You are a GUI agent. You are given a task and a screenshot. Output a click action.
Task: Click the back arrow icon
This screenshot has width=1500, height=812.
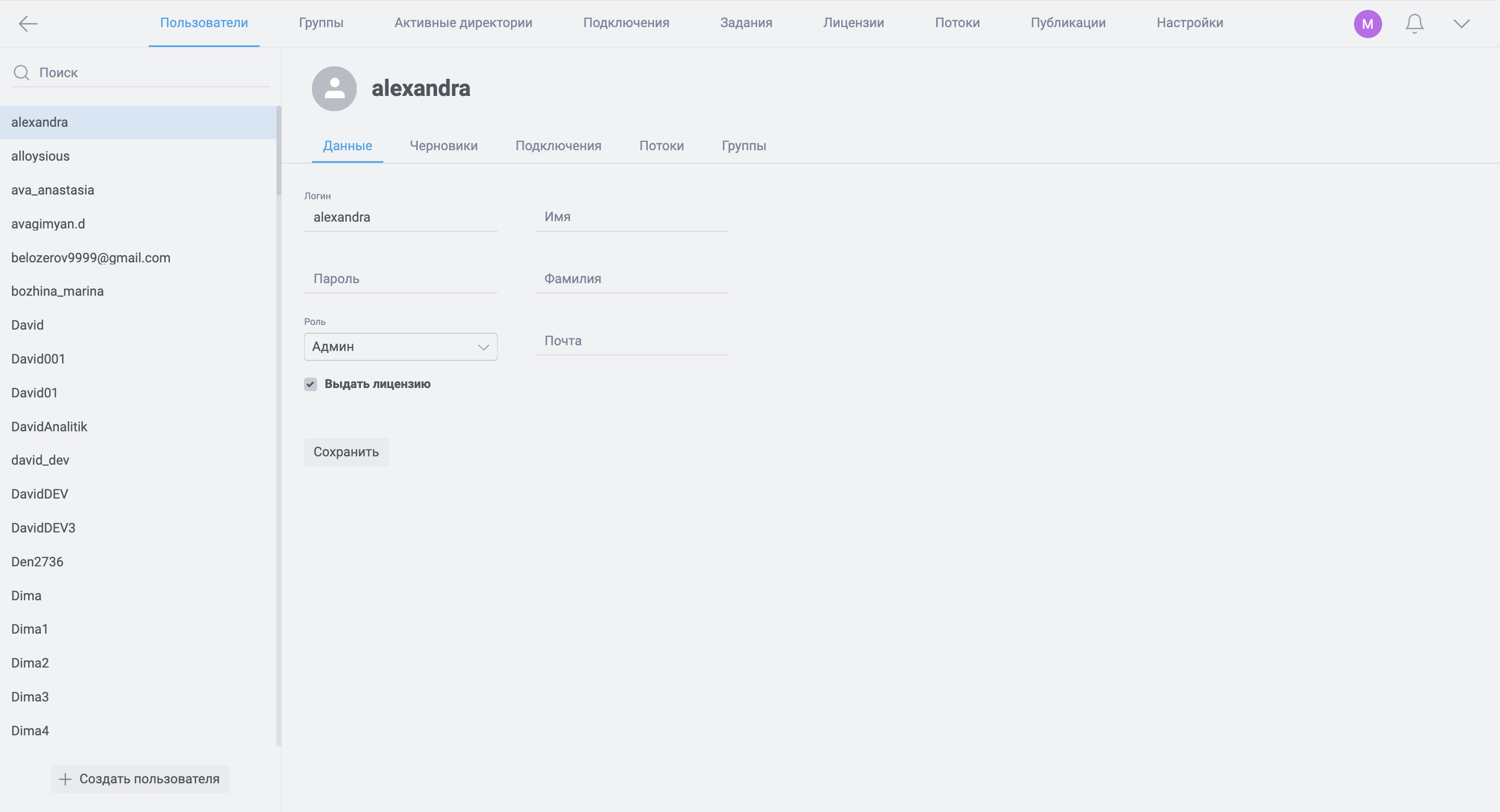27,23
